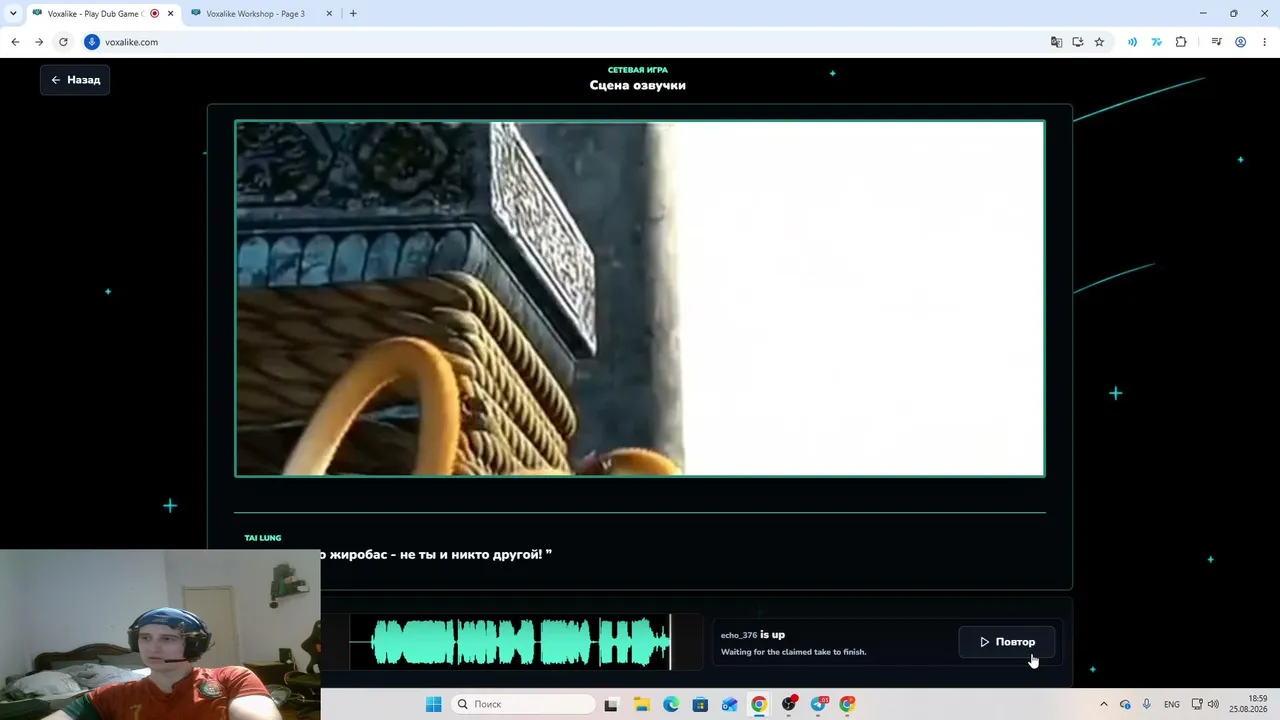1280x720 pixels.
Task: Replay the take with Повтор button
Action: [1007, 642]
